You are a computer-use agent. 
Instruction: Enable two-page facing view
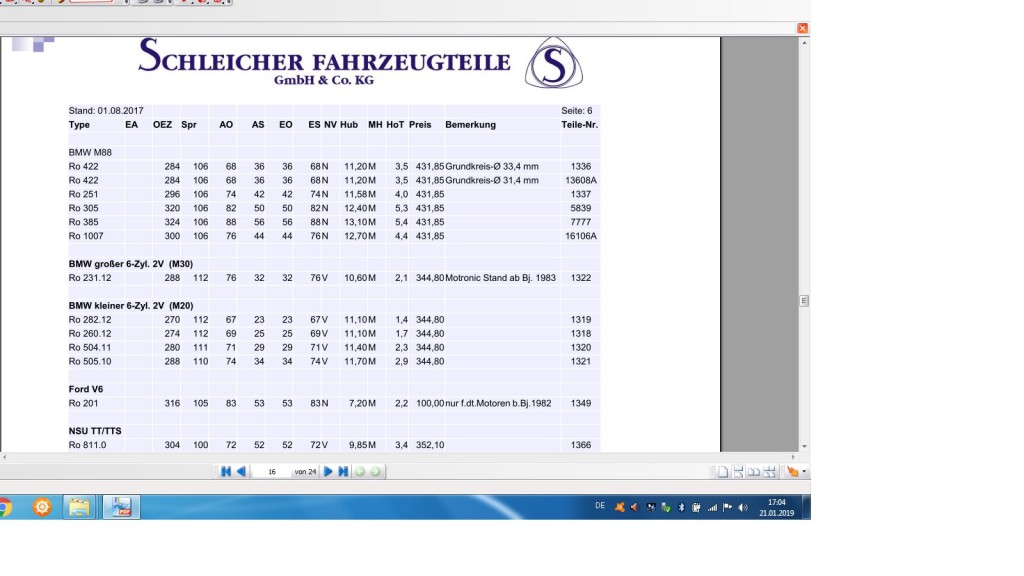754,472
